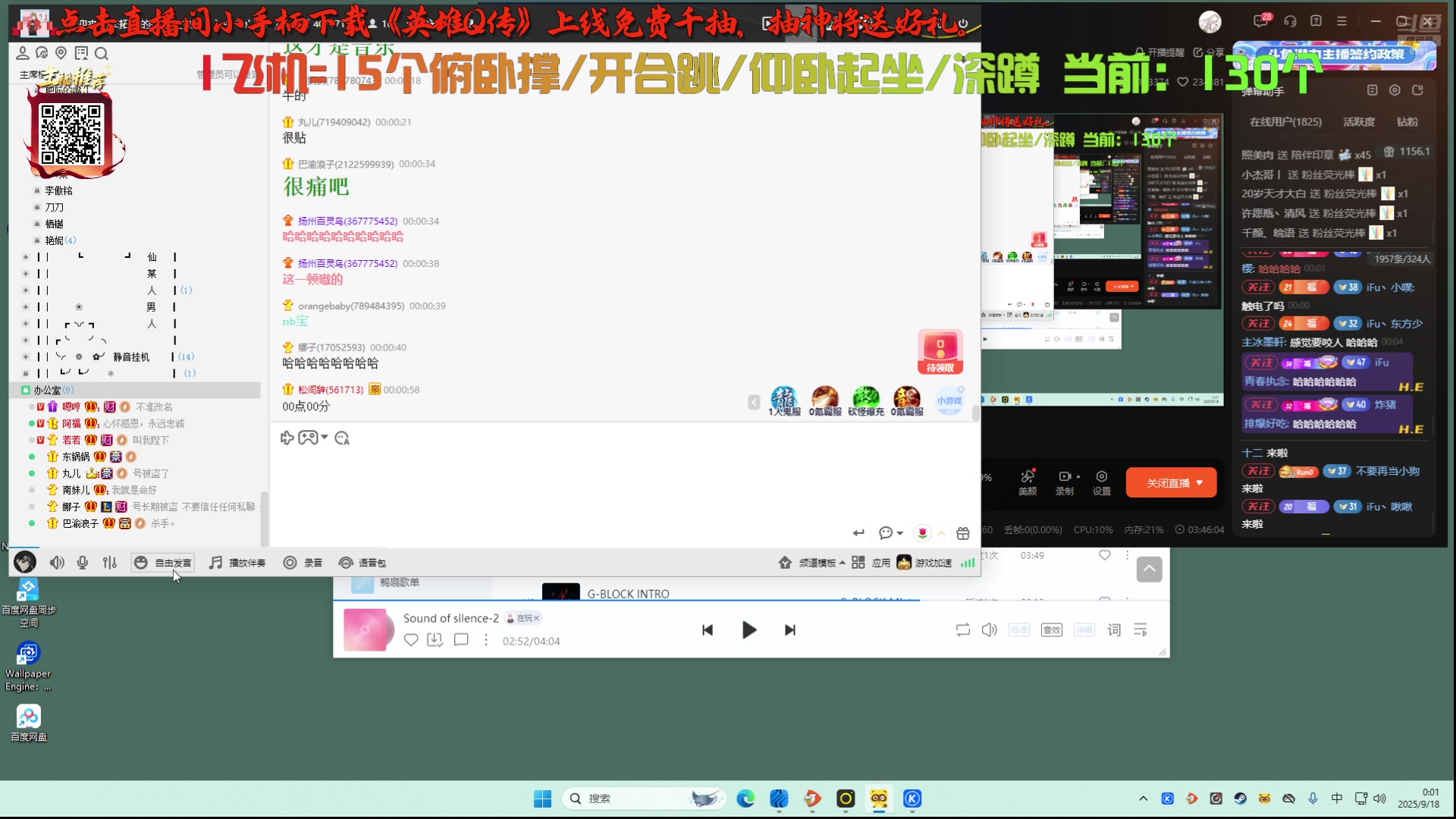The width and height of the screenshot is (1456, 819).
Task: Open the streaming tool messages icon with badge 28
Action: click(x=1262, y=20)
